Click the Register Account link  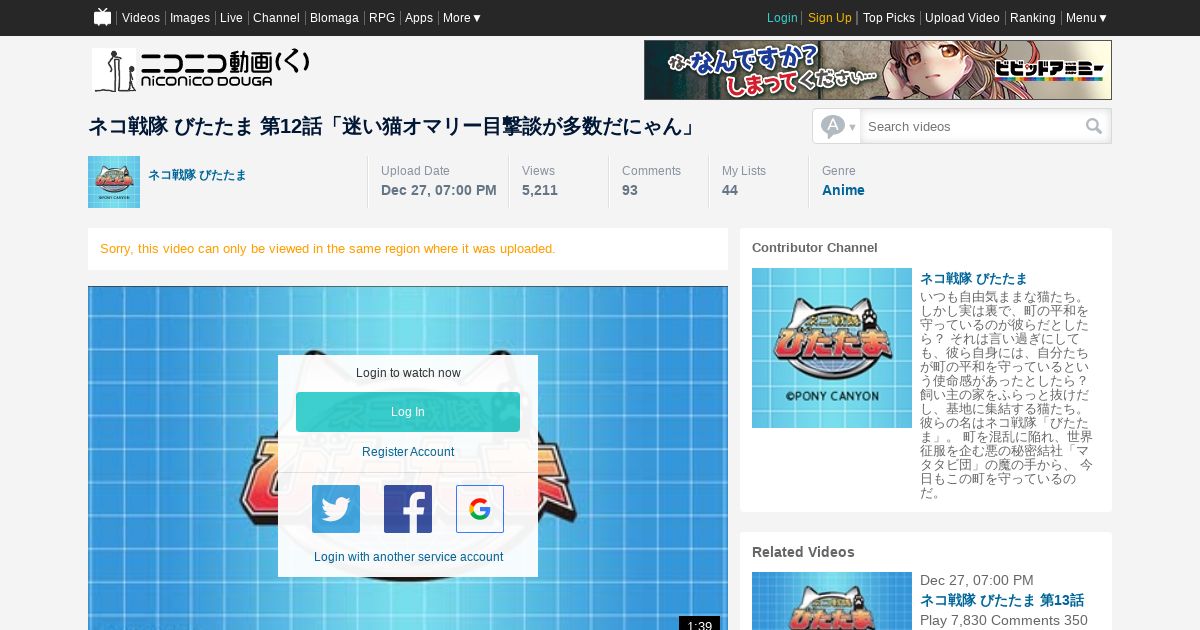[408, 452]
